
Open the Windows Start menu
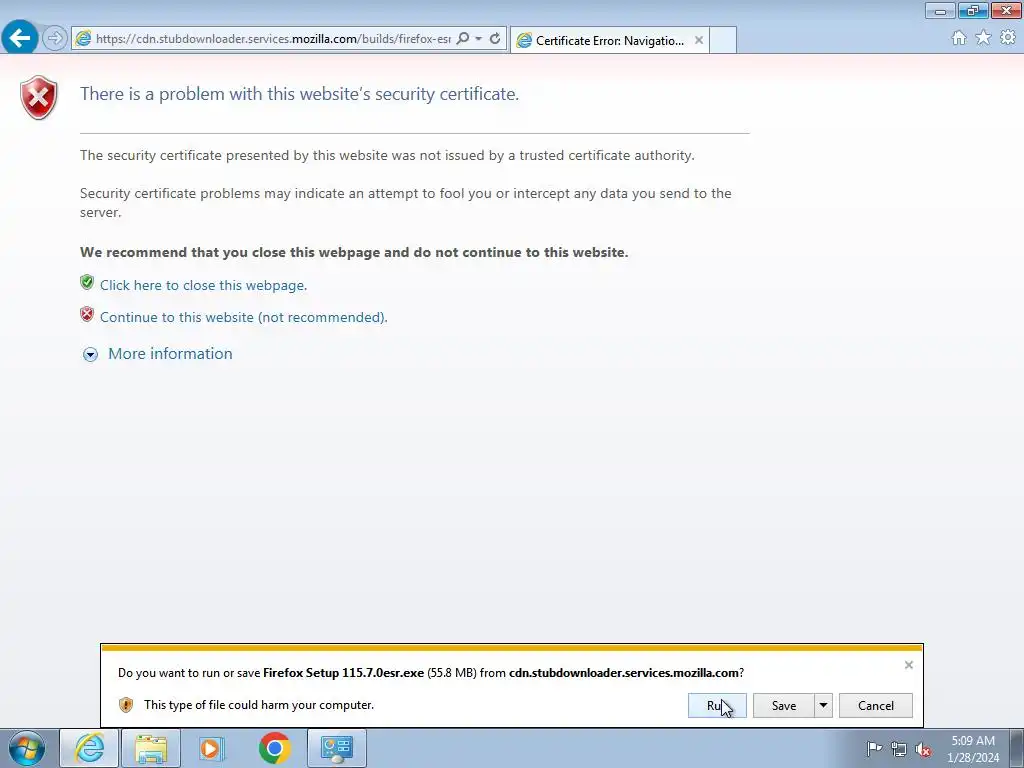(27, 748)
